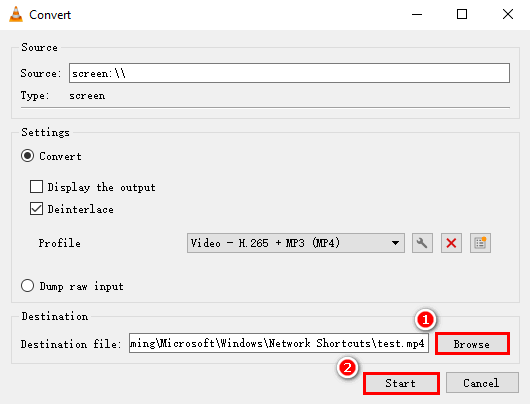Cancel the Convert dialog
Screen dimensions: 530x404
click(x=482, y=383)
